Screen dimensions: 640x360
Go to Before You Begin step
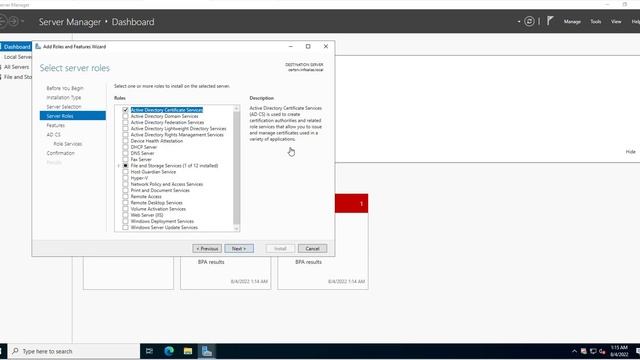(x=65, y=88)
